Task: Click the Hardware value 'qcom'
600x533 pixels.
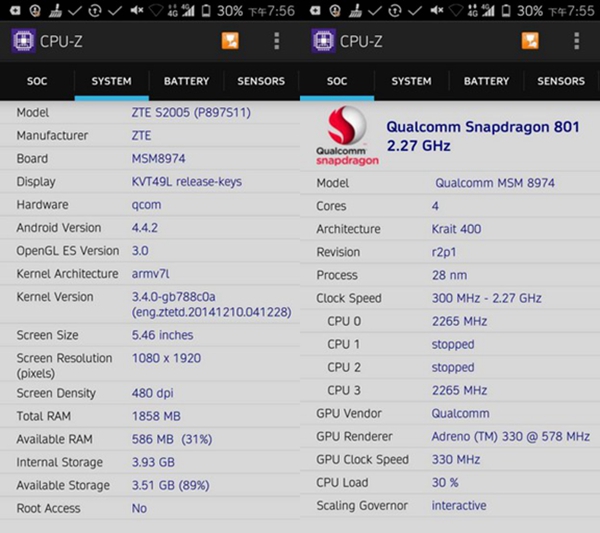Action: coord(146,205)
